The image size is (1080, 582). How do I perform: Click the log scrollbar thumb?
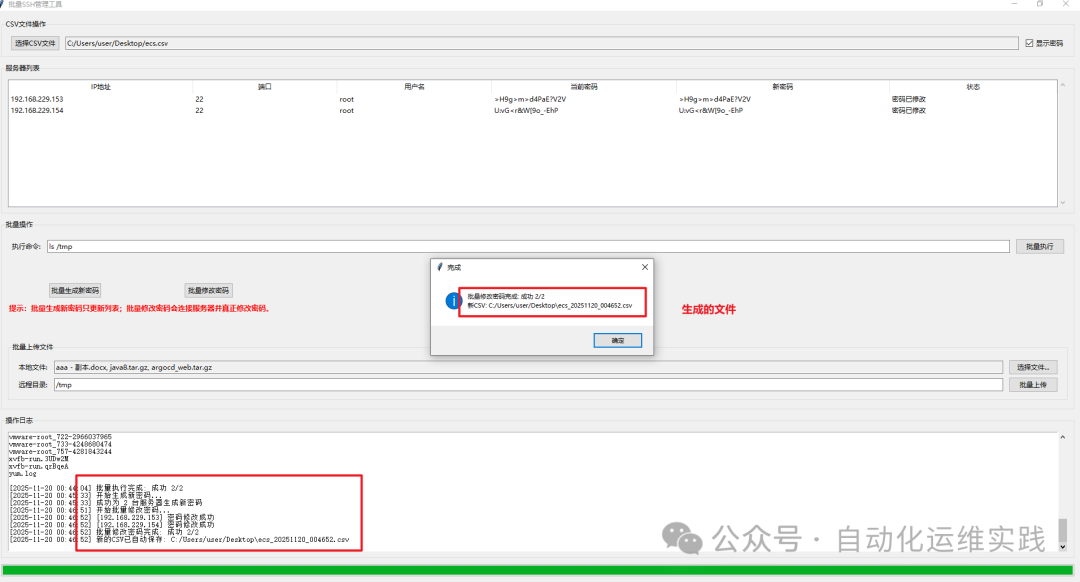tap(1063, 530)
